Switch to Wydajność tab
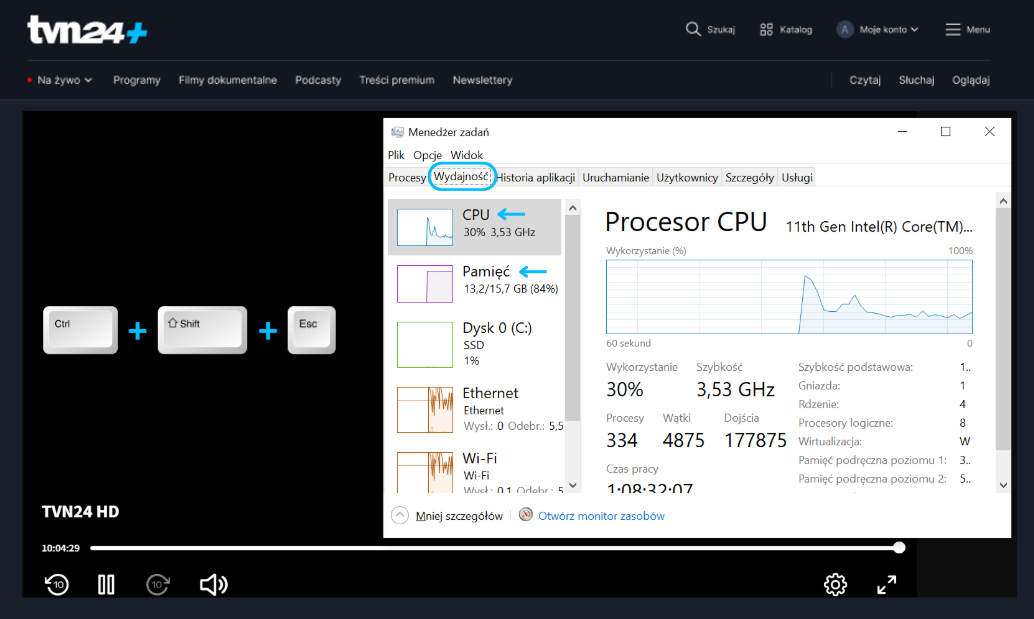 coord(461,177)
